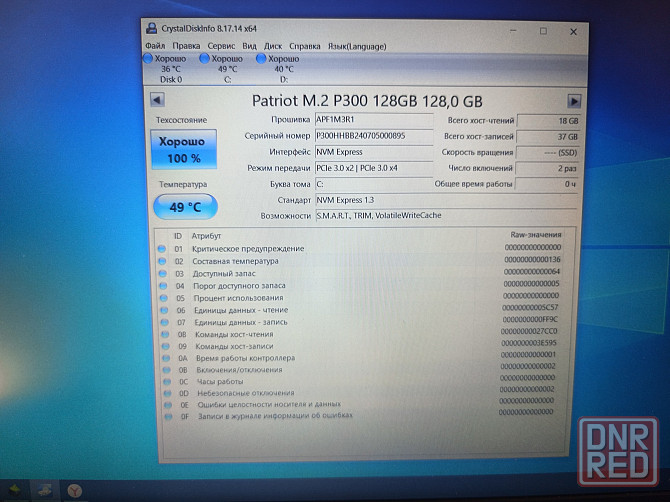Open the Справка menu
Screen dimensions: 670x502
pos(305,46)
